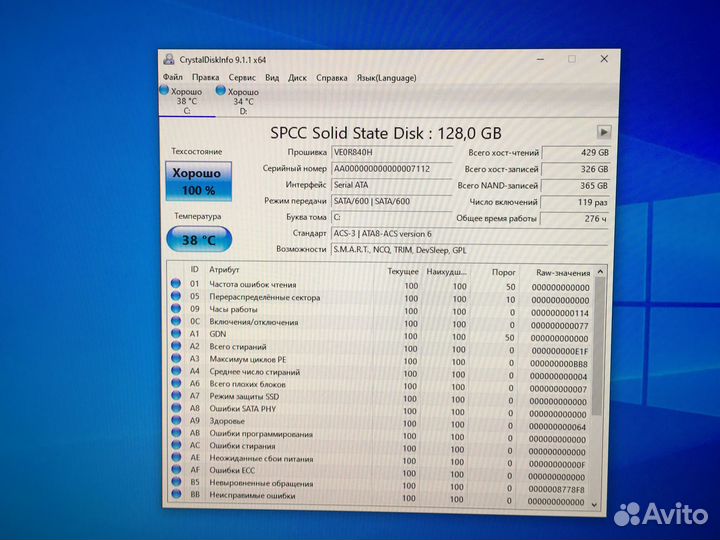
Task: Click the status icon beside Ошибки ECC
Action: pyautogui.click(x=176, y=469)
